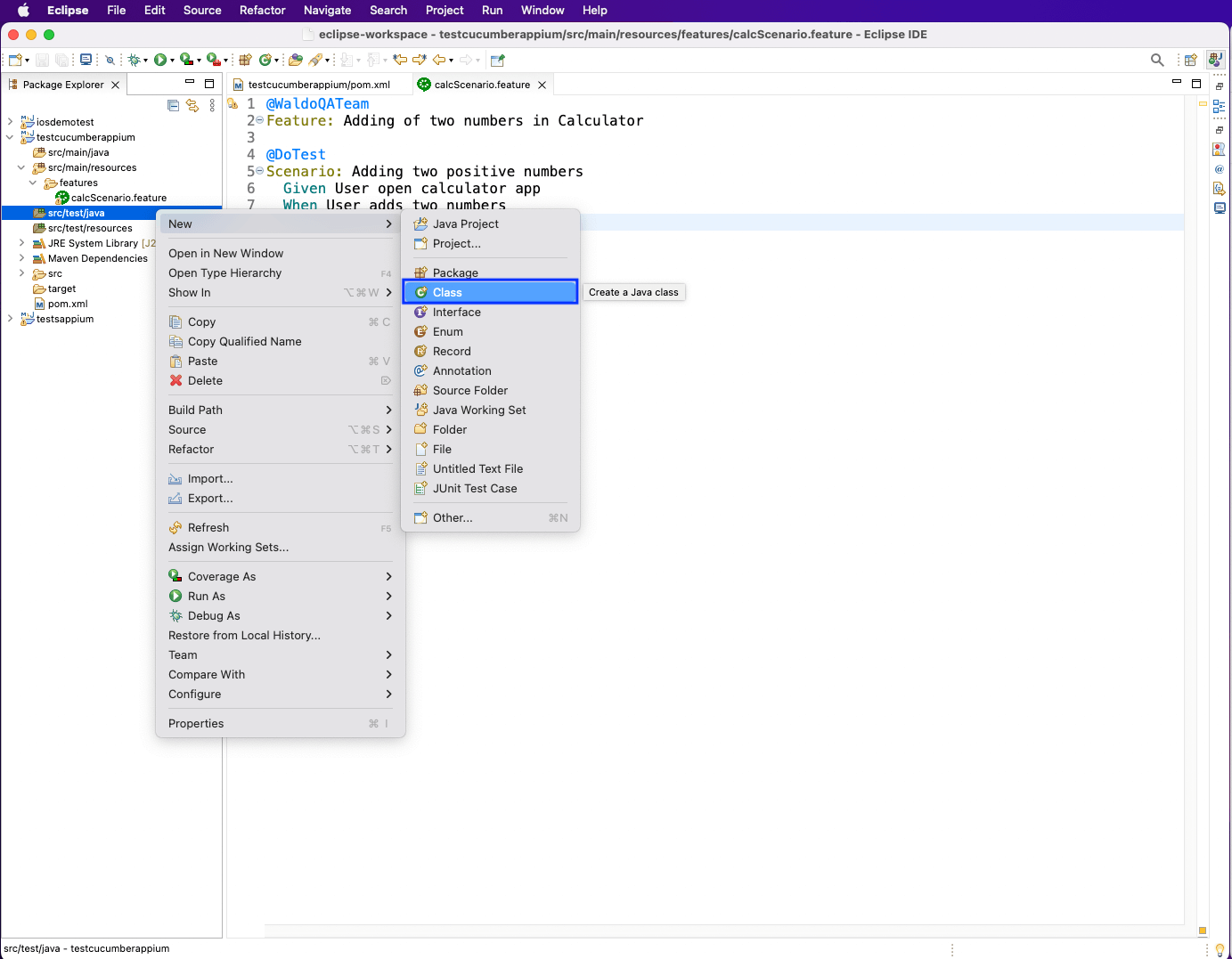Fold the Scenario block at line 5

[260, 171]
